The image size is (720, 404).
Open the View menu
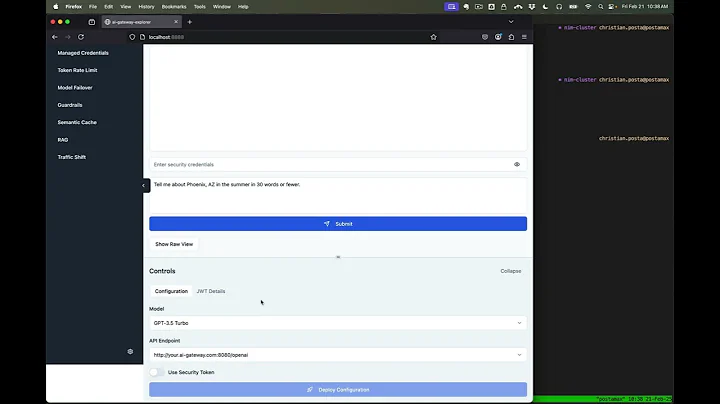point(125,7)
